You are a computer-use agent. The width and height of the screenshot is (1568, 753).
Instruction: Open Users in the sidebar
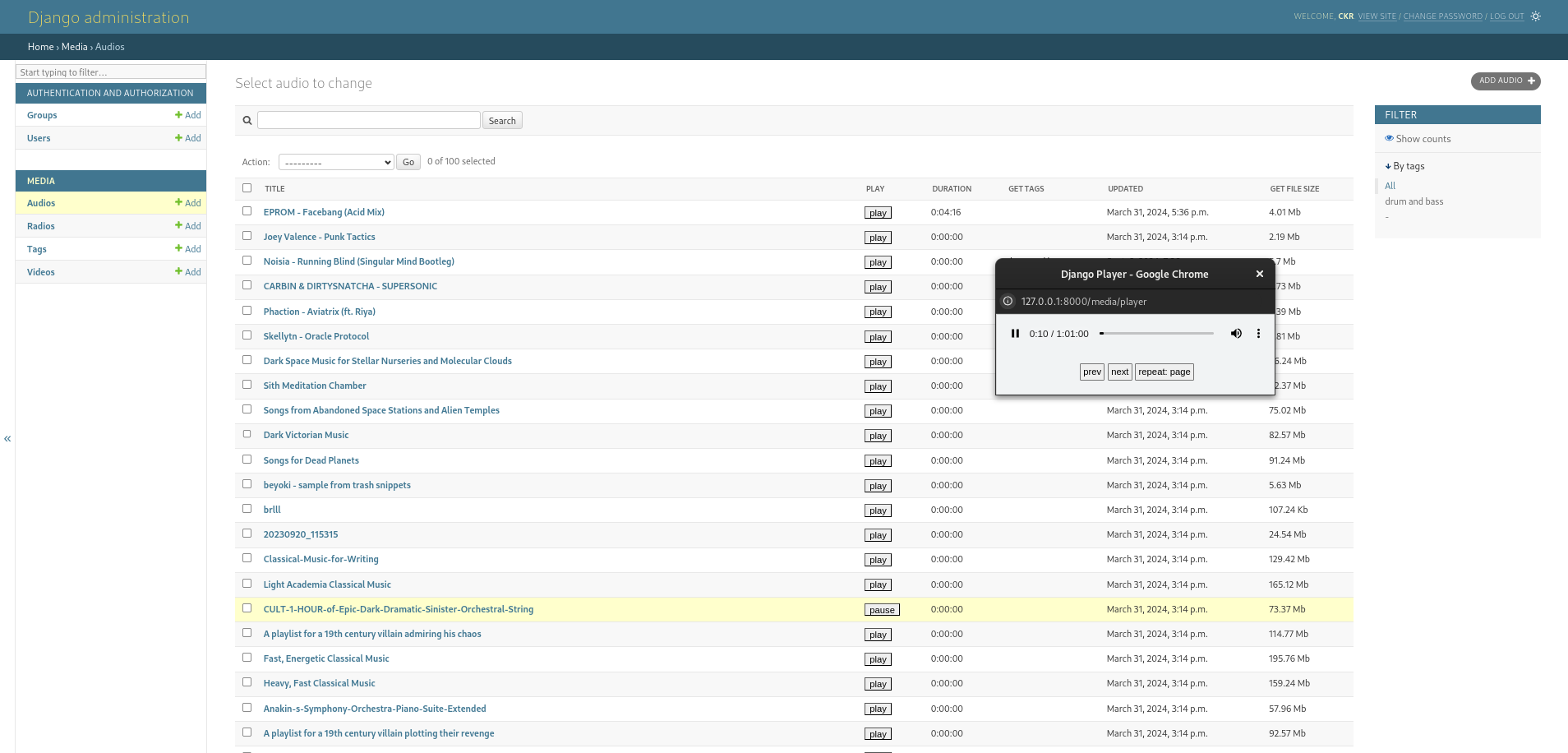(39, 138)
